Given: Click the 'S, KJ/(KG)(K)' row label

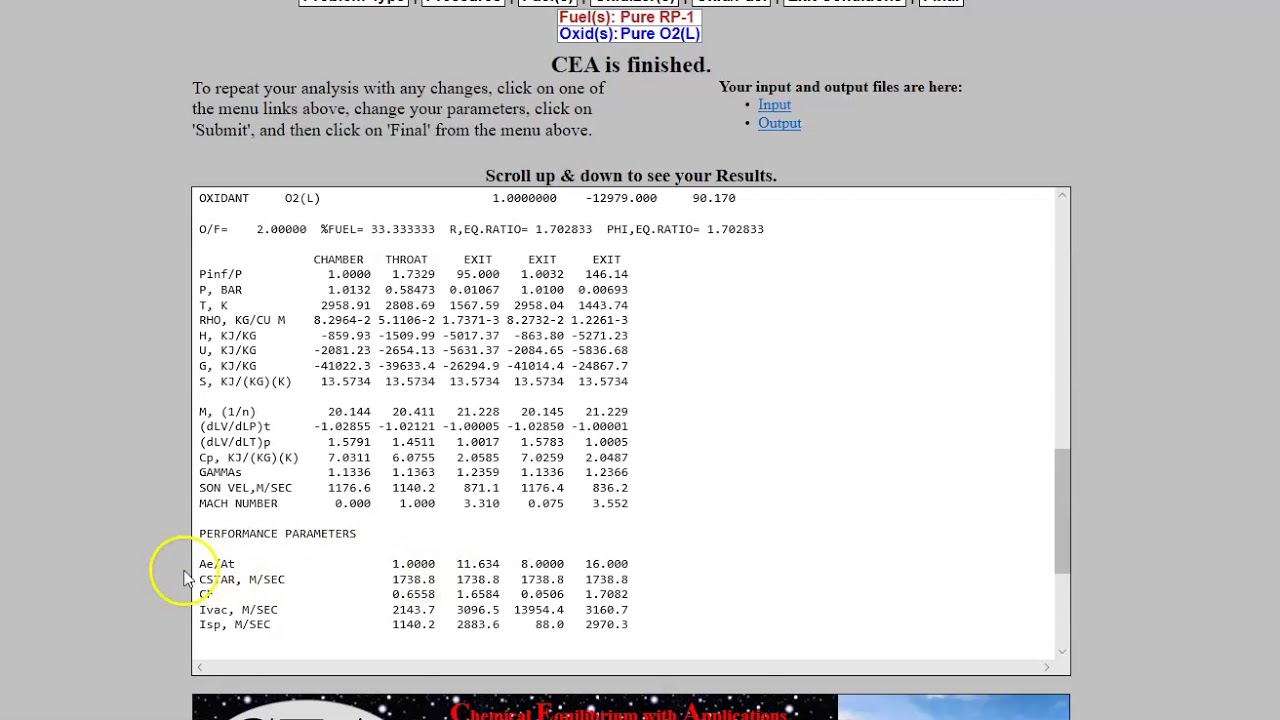Looking at the screenshot, I should (245, 382).
